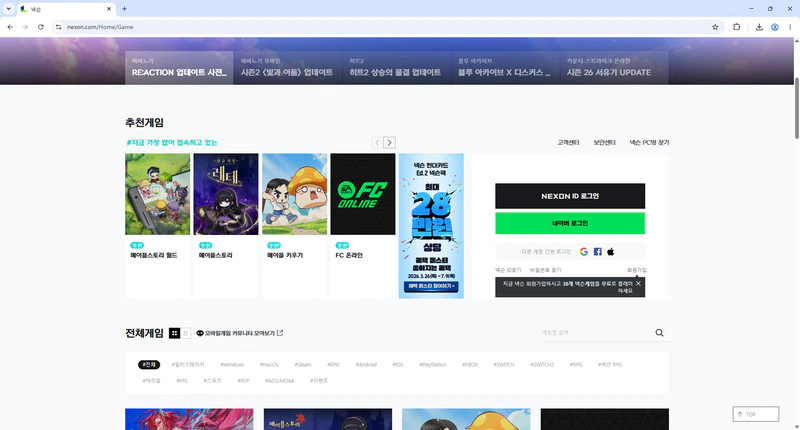Open the 메이플스토리 레테 game thumbnail
800x430 pixels.
[x=226, y=194]
